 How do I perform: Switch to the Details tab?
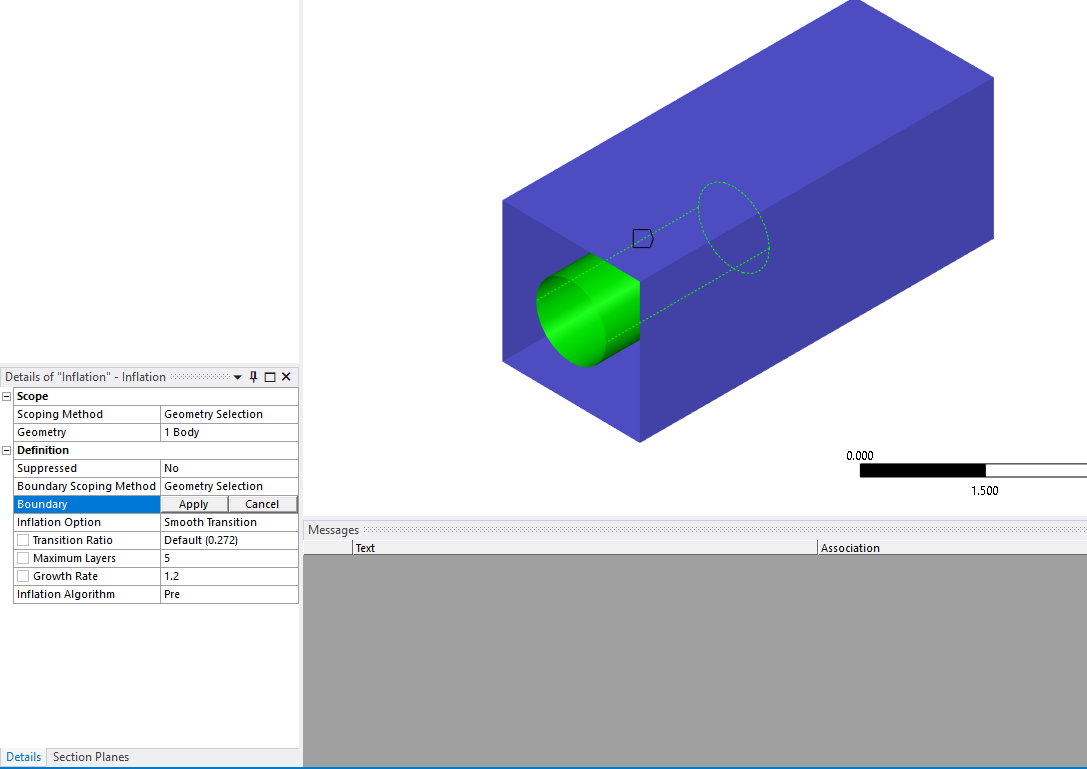(x=24, y=757)
